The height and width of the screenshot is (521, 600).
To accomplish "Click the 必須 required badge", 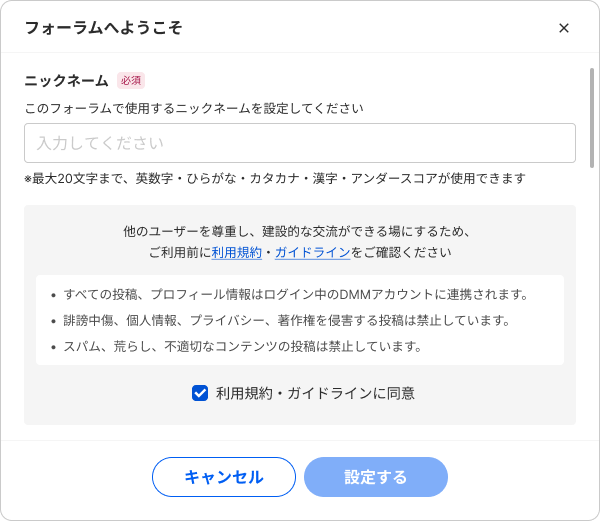I will tap(131, 81).
